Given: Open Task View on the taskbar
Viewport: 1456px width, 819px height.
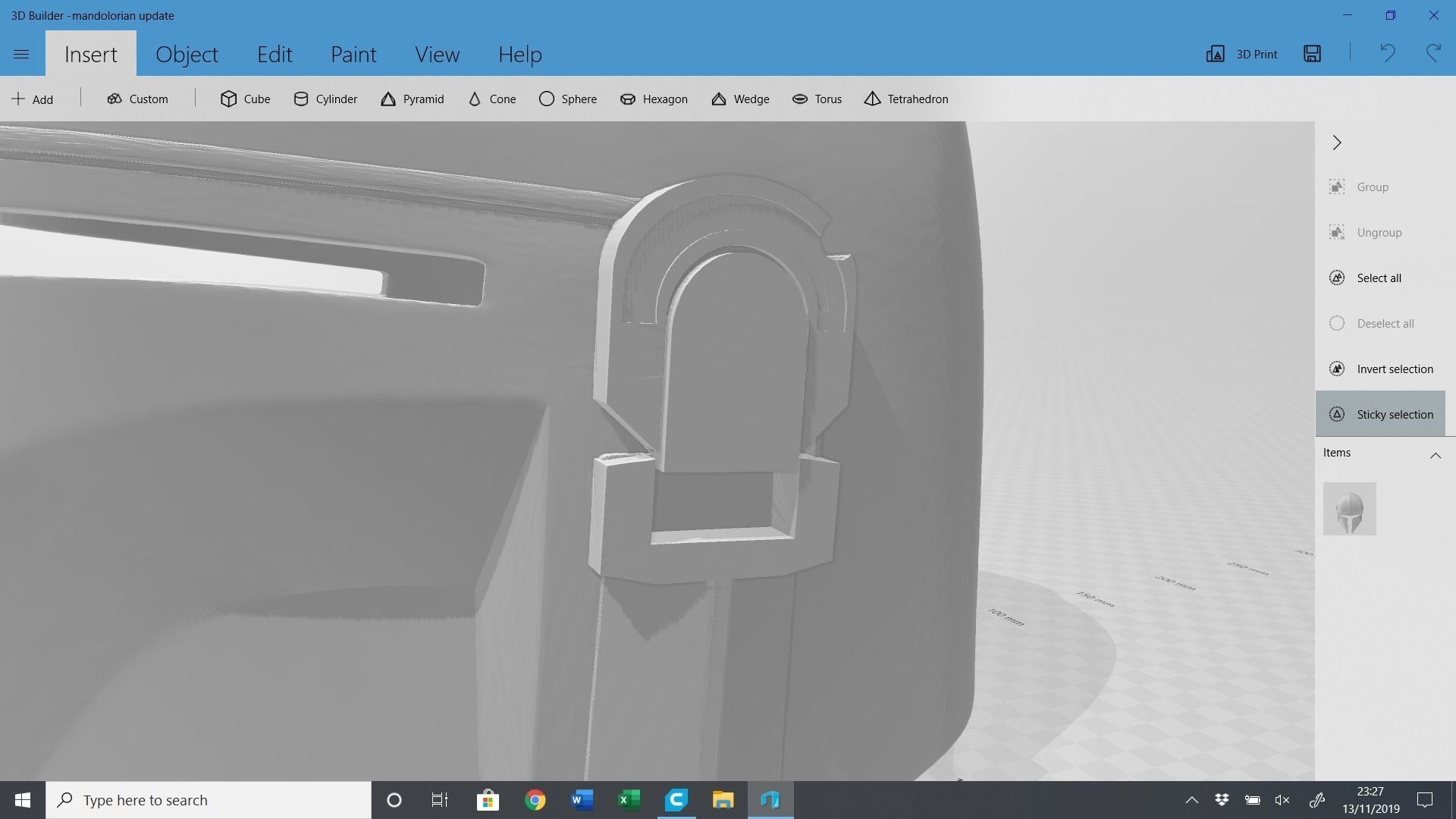Looking at the screenshot, I should coord(440,800).
